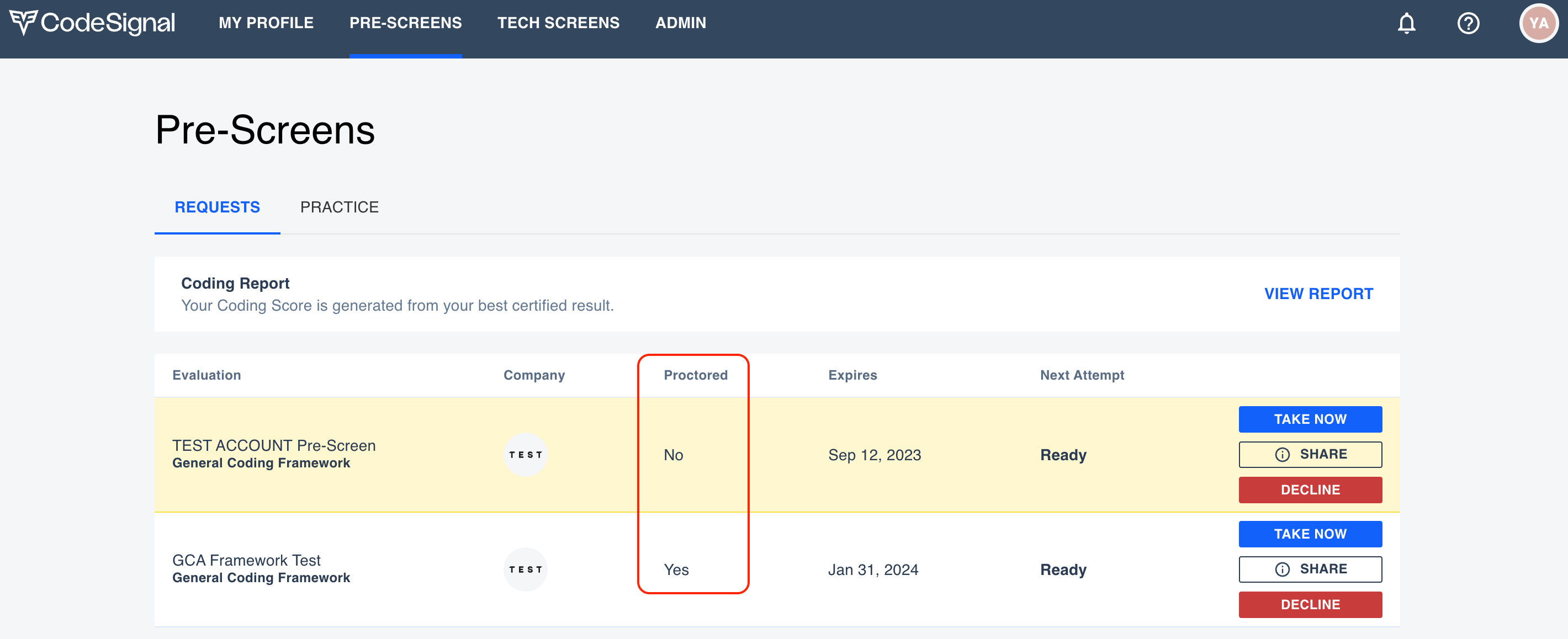Screen dimensions: 1568x639
Task: Select the Pre-Screens nav item
Action: point(405,23)
